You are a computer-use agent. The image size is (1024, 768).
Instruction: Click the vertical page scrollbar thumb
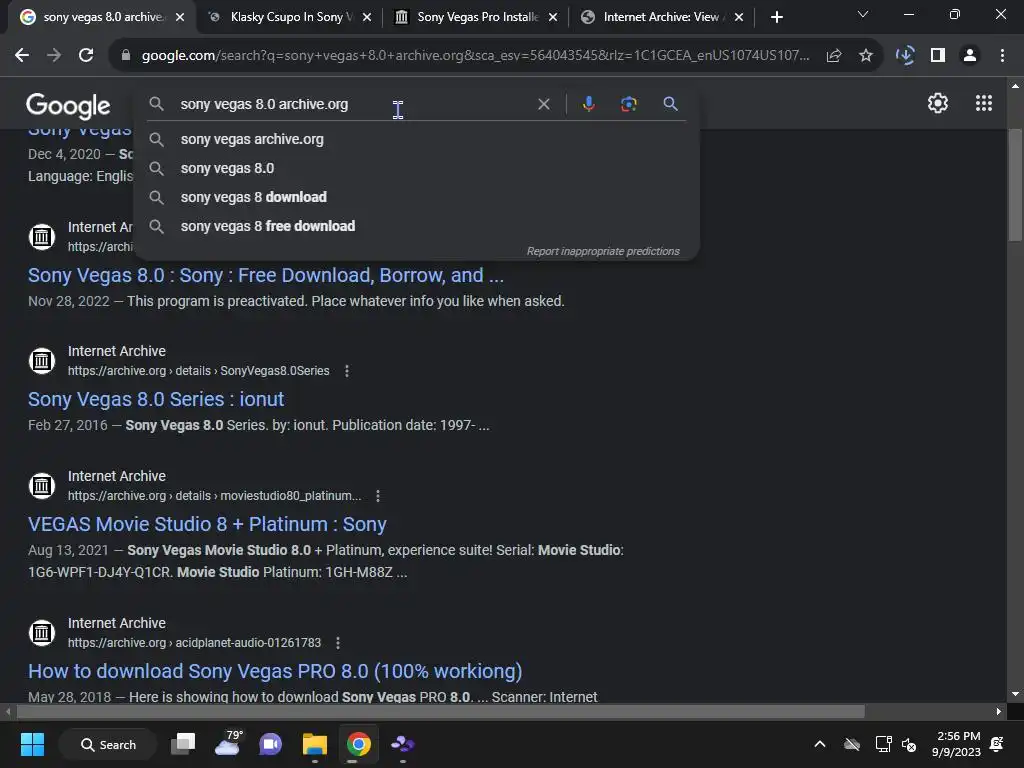(1015, 185)
